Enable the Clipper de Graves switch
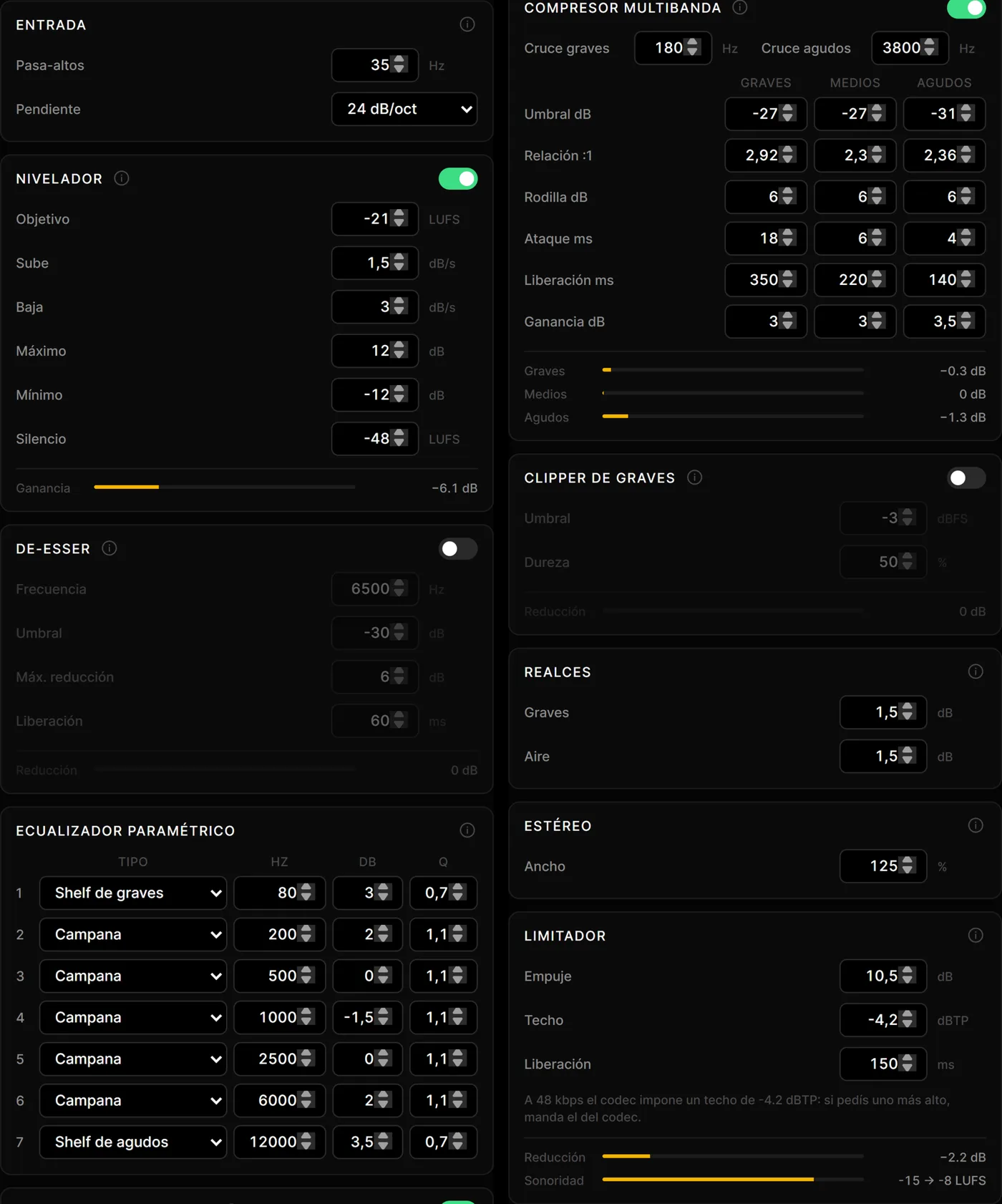 [x=966, y=478]
